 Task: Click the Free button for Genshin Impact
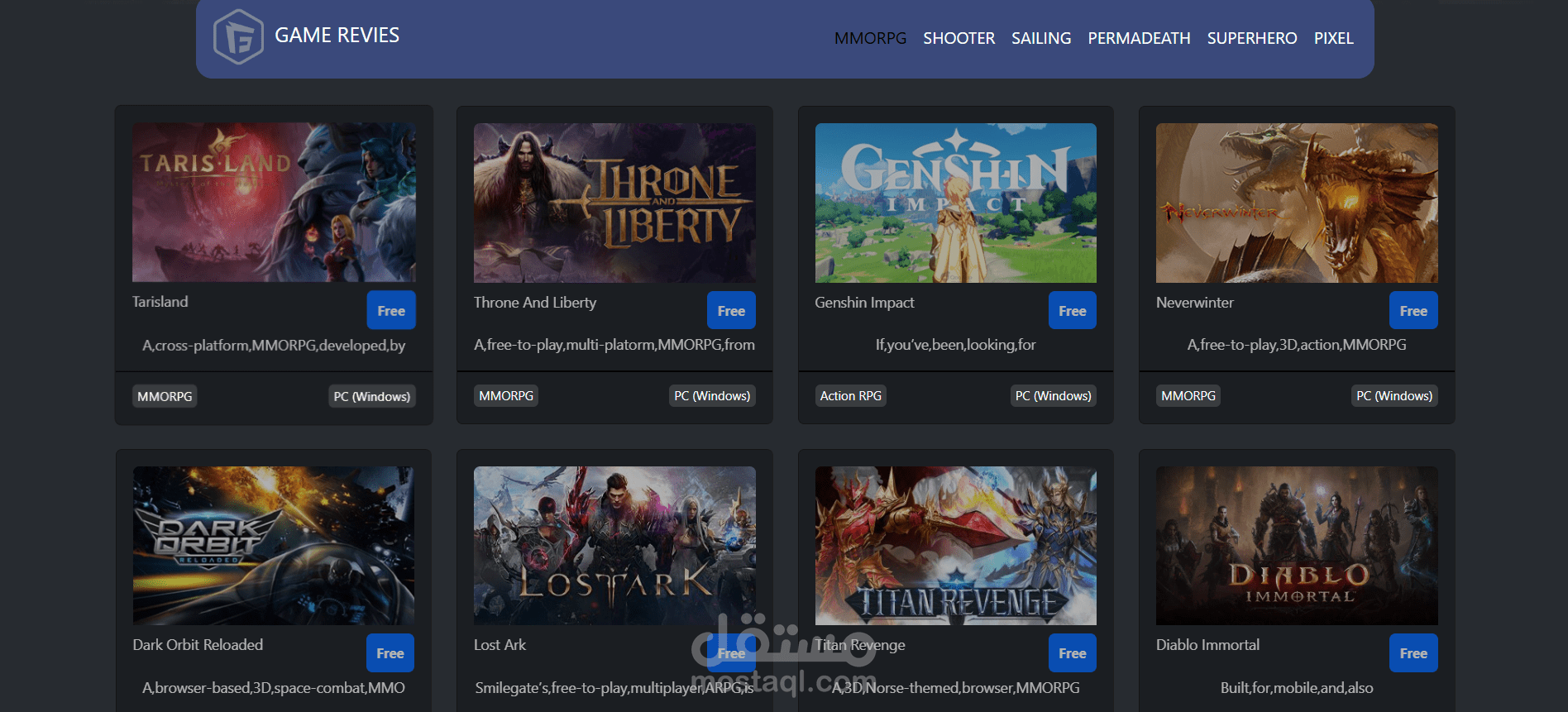1073,310
